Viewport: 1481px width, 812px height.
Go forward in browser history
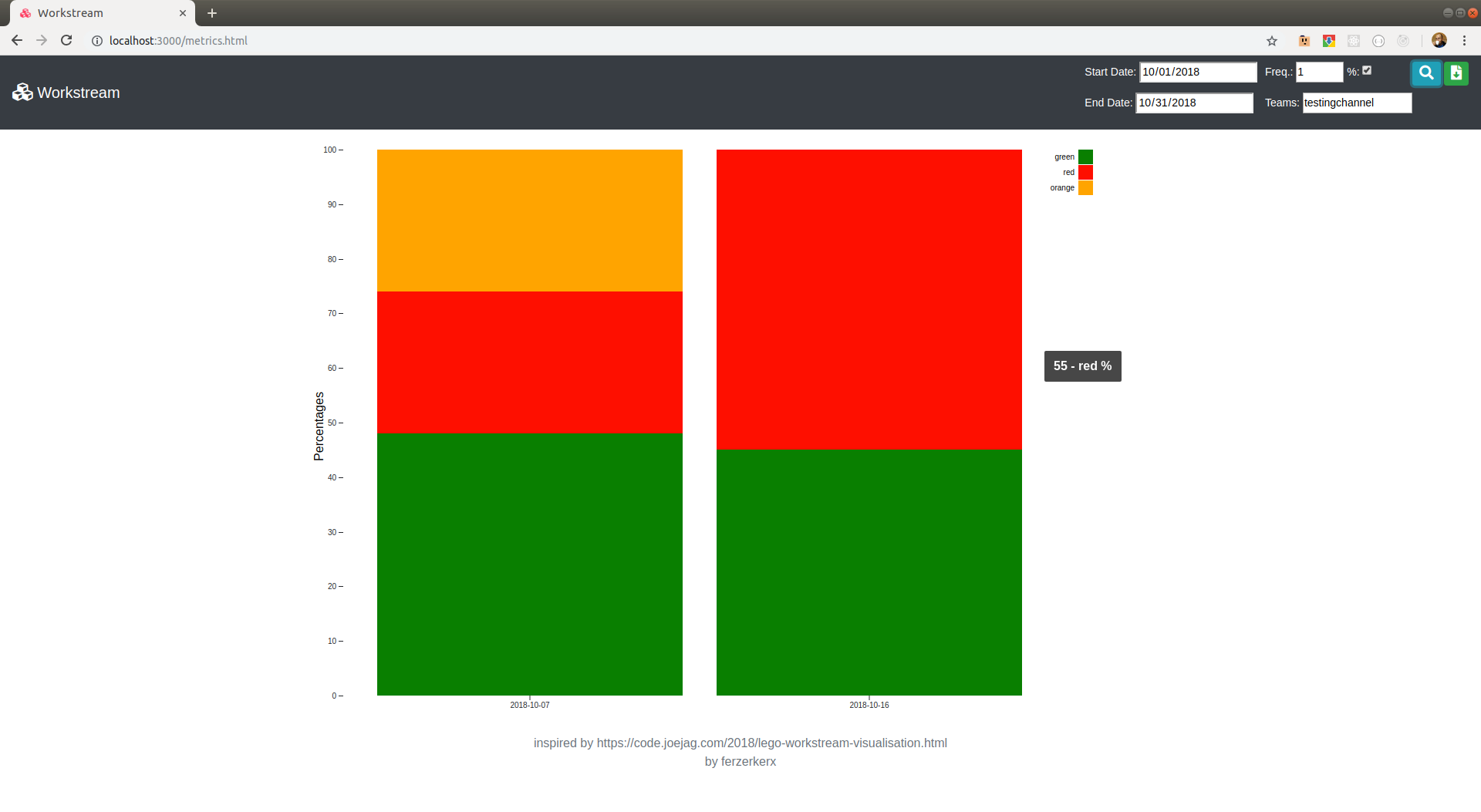[42, 41]
